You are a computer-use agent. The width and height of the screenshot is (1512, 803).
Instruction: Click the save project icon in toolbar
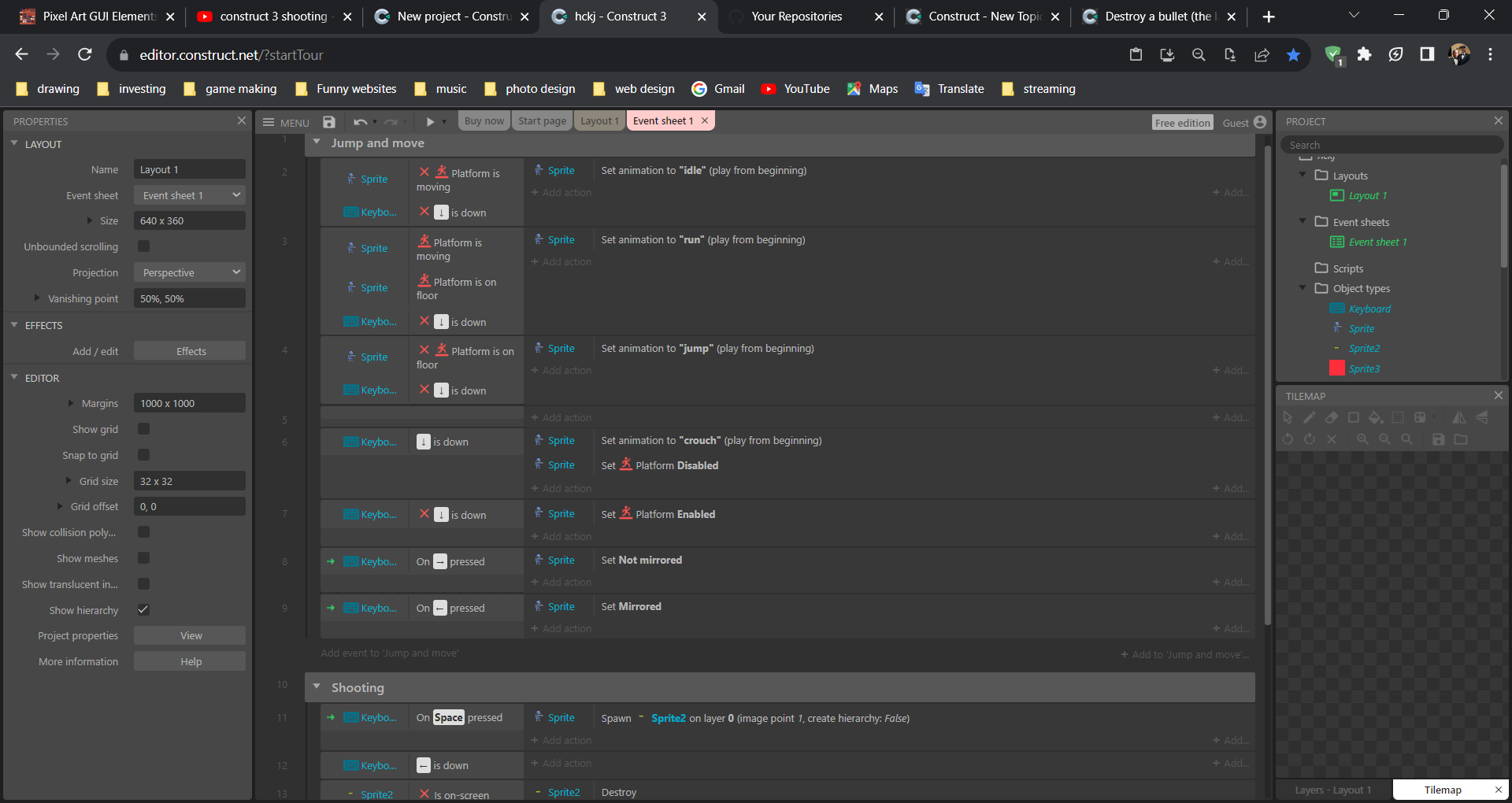pos(329,122)
